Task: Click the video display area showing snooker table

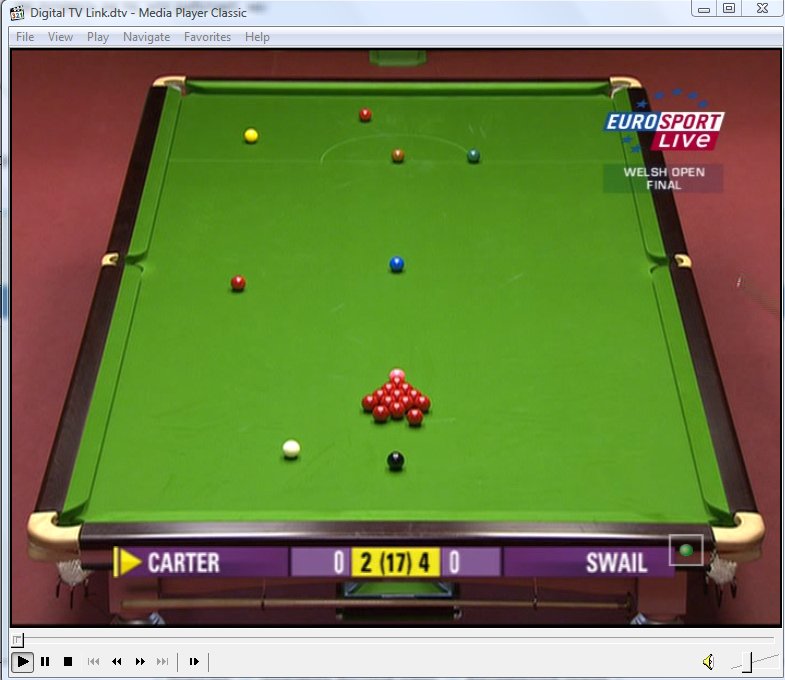Action: point(396,338)
